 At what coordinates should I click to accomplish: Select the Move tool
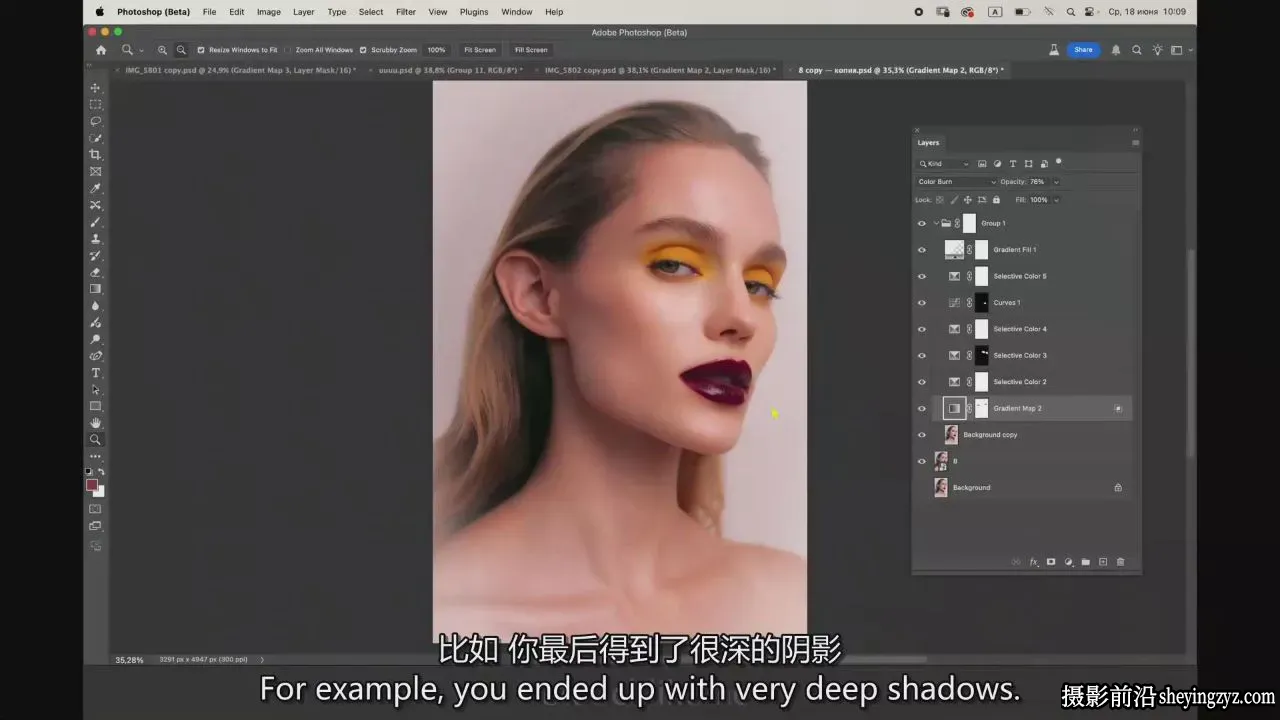point(96,88)
